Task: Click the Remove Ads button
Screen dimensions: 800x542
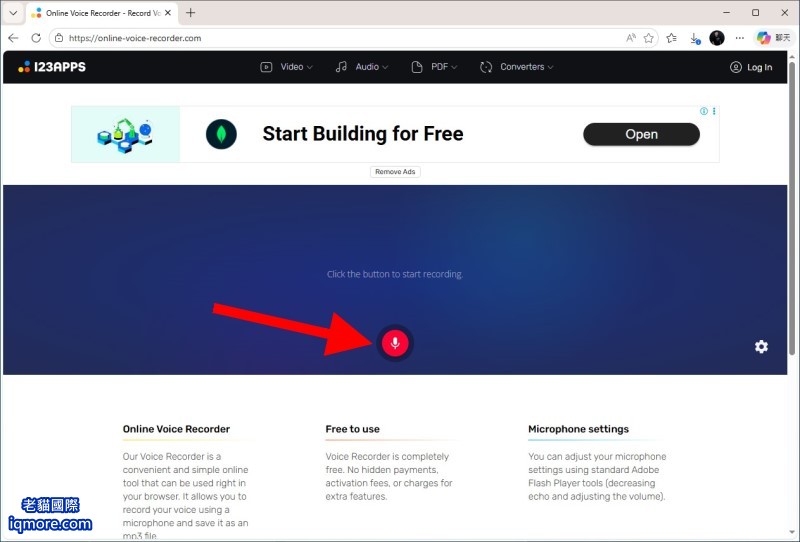Action: pyautogui.click(x=395, y=172)
